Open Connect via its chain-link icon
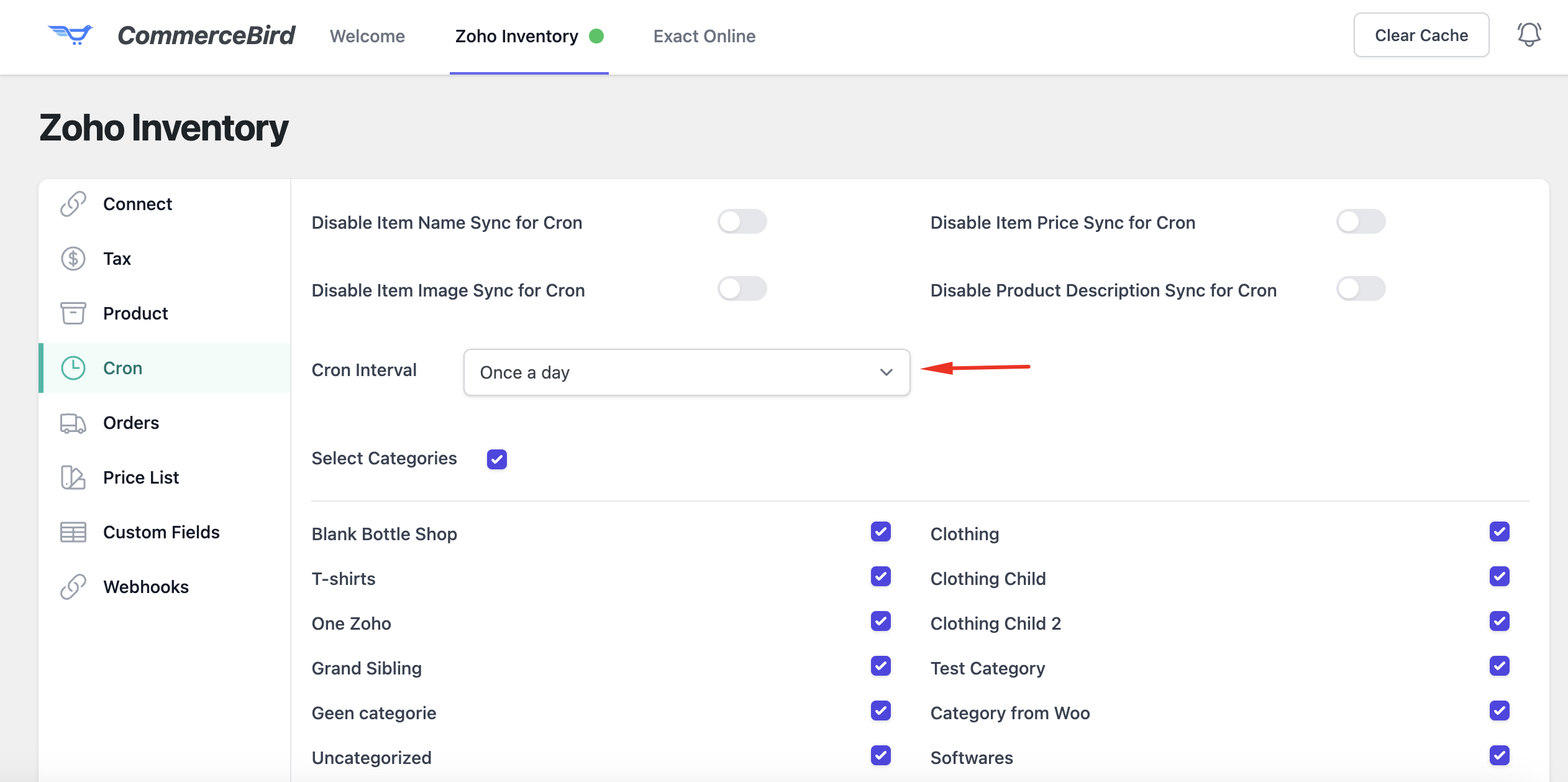Image resolution: width=1568 pixels, height=782 pixels. click(73, 204)
